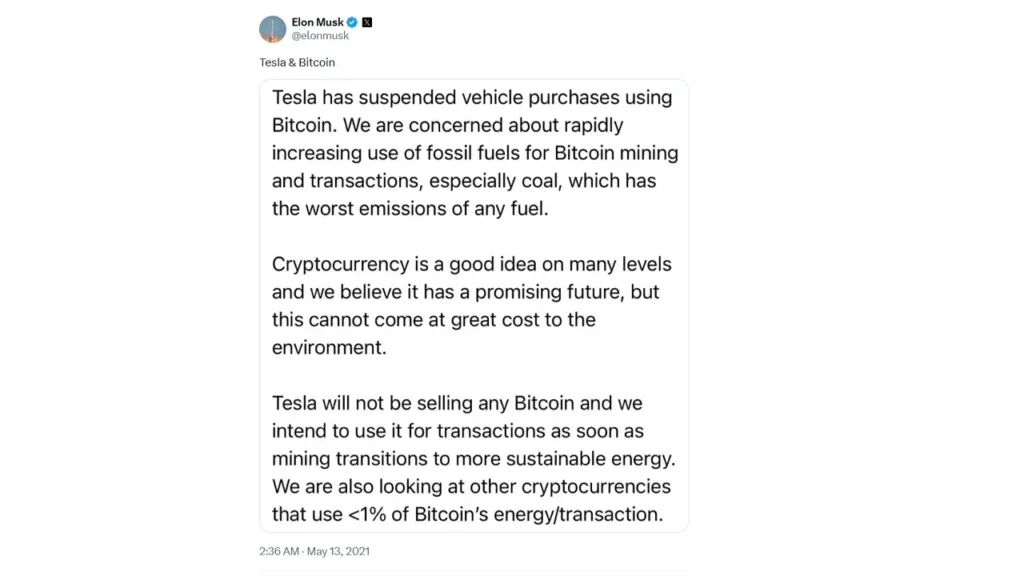1024x576 pixels.
Task: Click the line starting 'intend to use it'
Action: tap(458, 431)
